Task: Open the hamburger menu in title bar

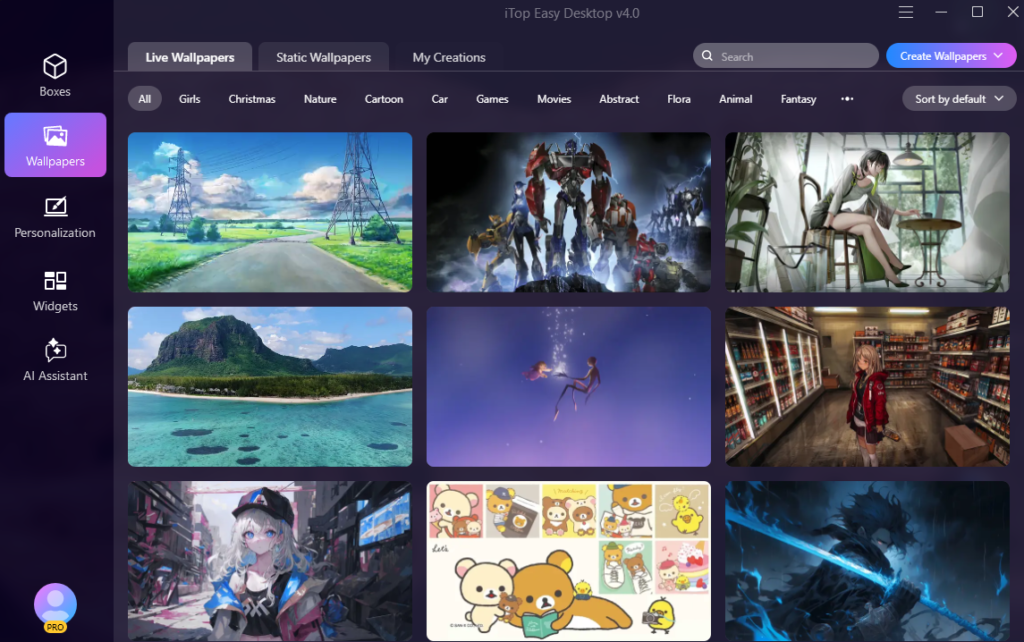Action: (x=906, y=13)
